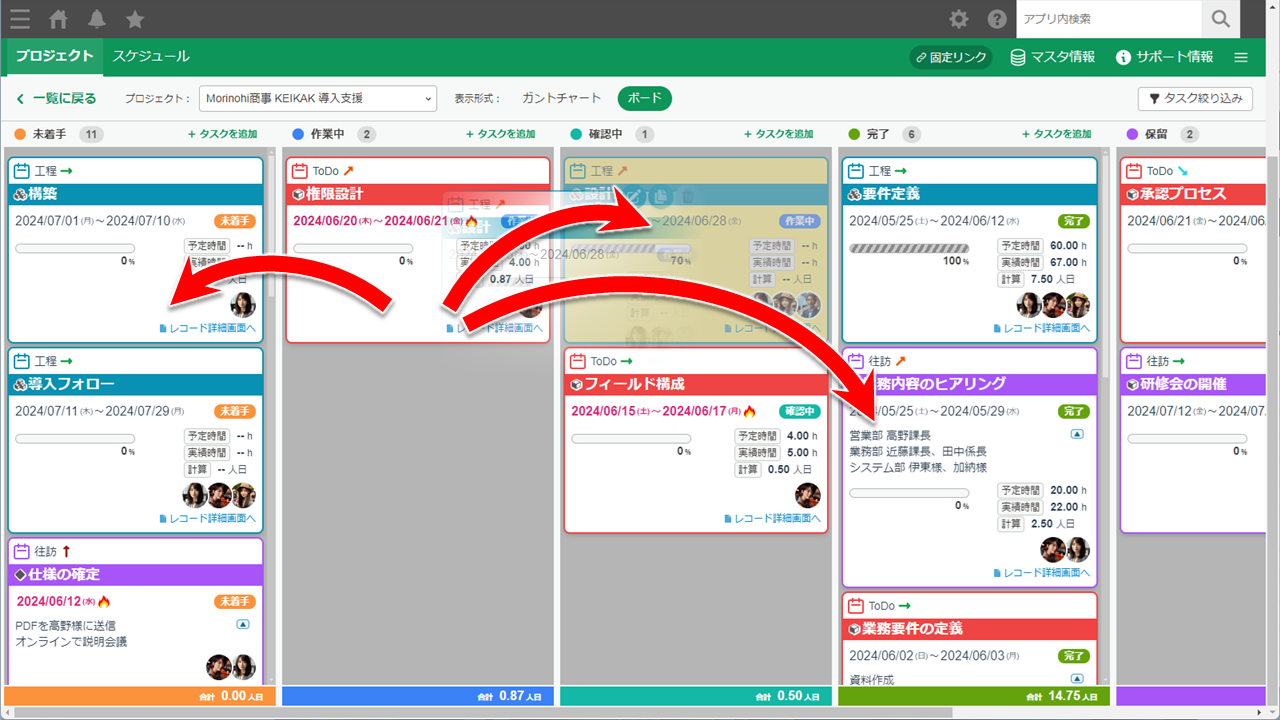
Task: Click 未着手 column count badge 11
Action: coord(91,134)
